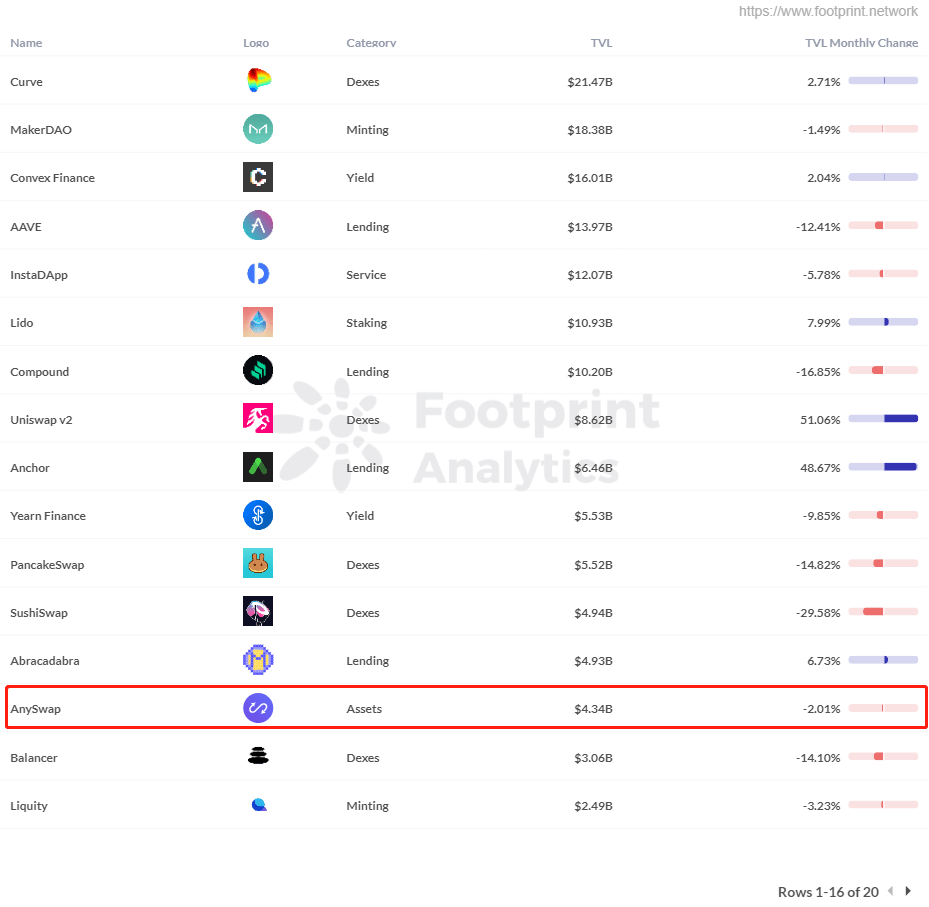This screenshot has height=907, width=929.
Task: Click the Convex Finance logo
Action: pos(258,178)
